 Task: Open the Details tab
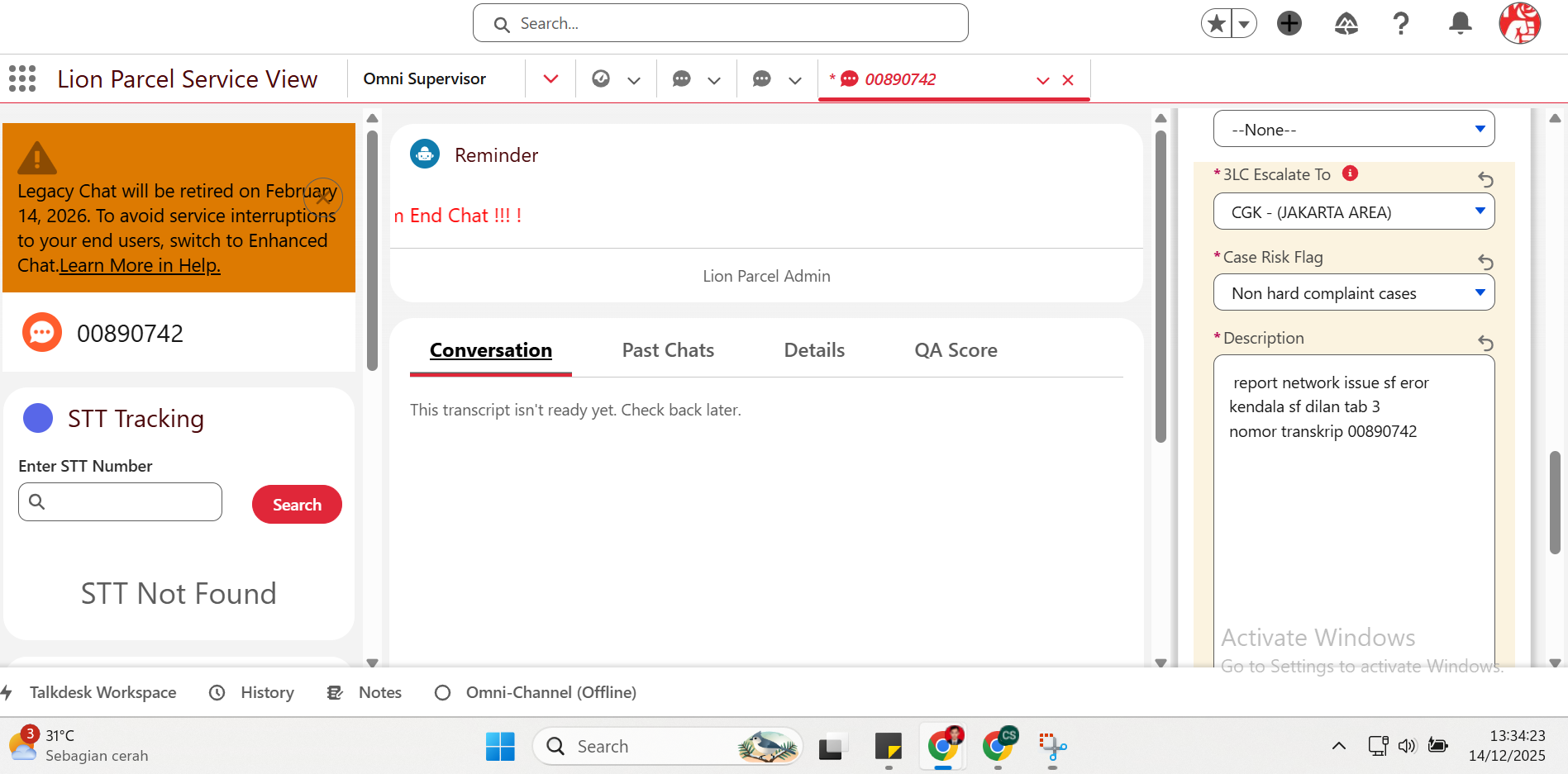coord(814,350)
